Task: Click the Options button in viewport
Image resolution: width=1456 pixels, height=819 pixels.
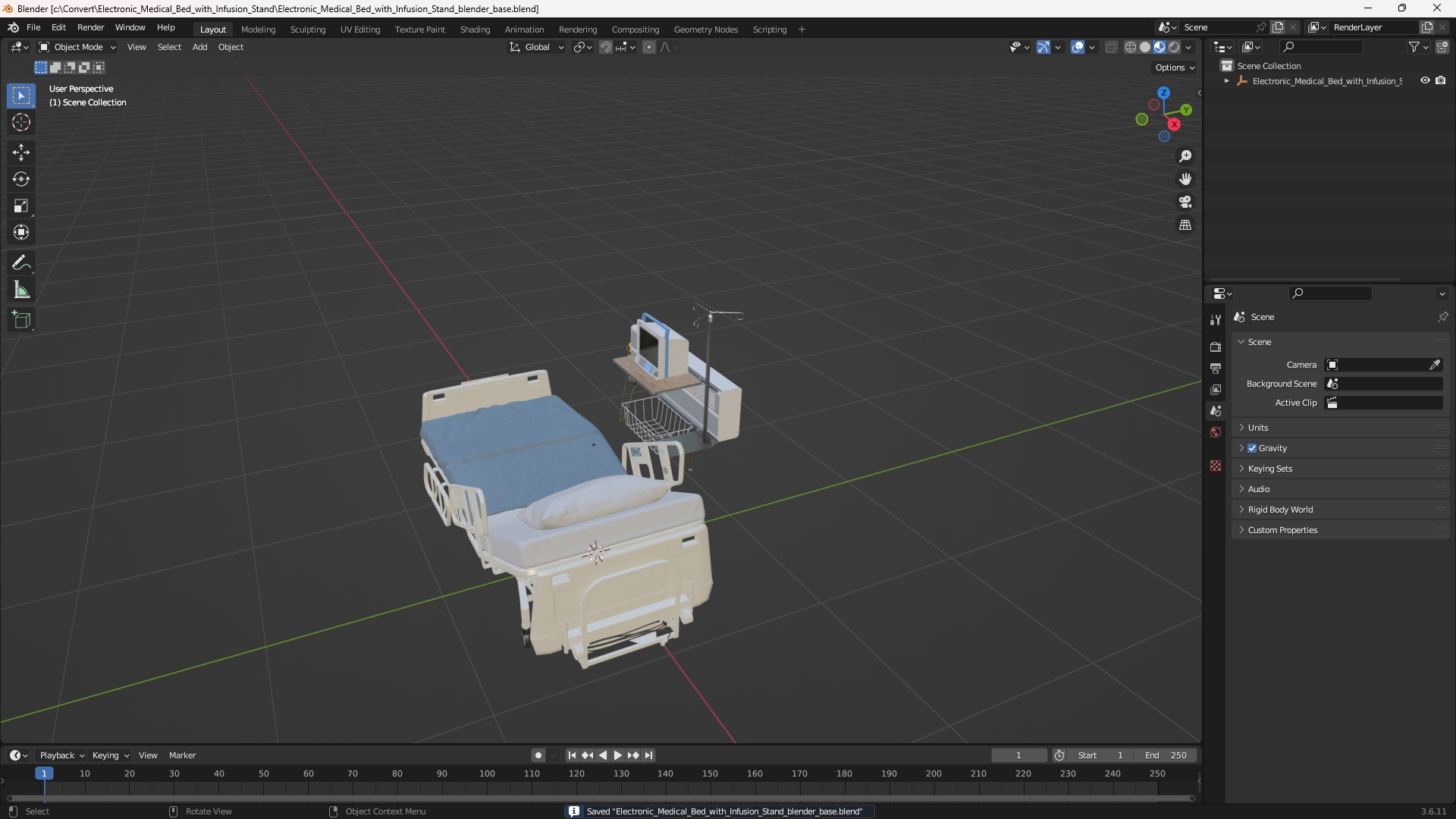Action: click(x=1174, y=67)
